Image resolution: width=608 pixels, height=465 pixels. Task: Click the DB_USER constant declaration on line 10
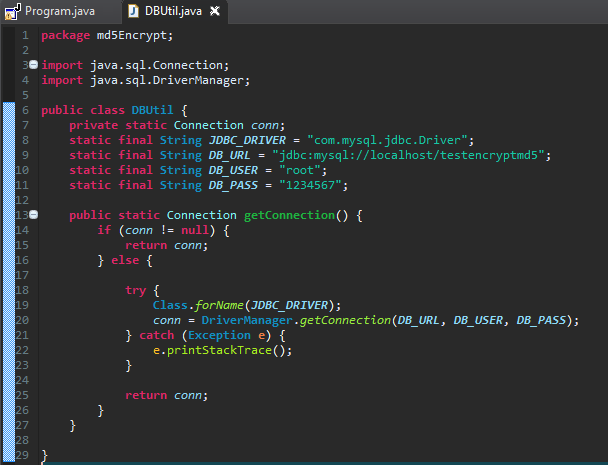tap(233, 170)
